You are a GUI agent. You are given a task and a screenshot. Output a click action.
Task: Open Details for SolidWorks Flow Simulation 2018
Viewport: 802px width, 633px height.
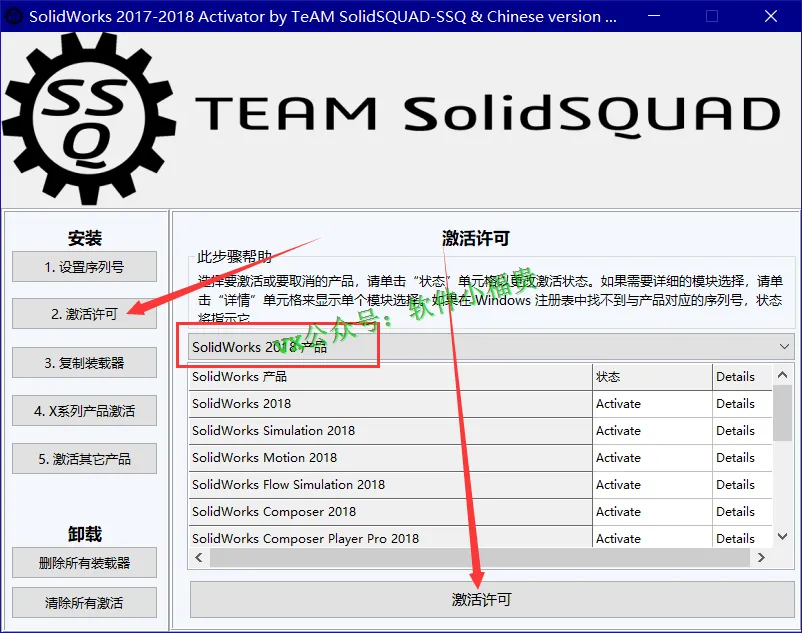(742, 485)
